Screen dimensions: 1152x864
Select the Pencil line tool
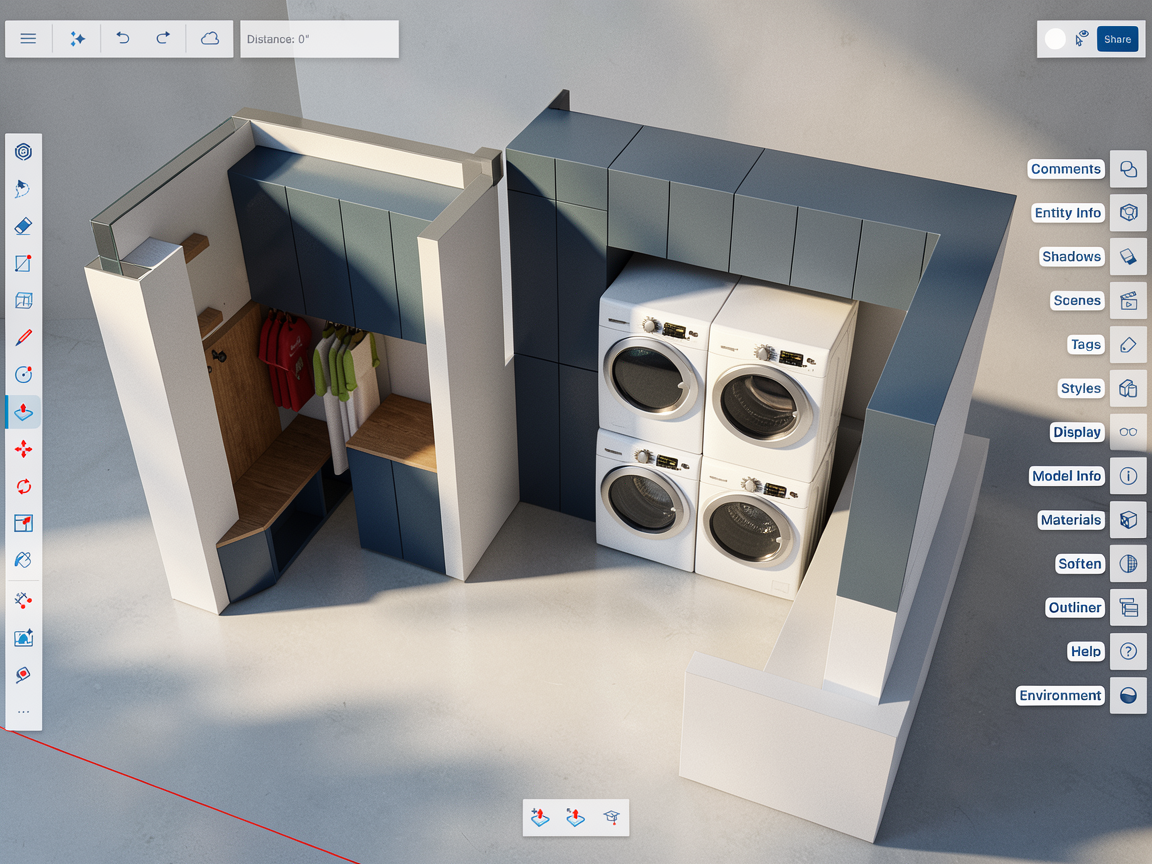(x=24, y=338)
